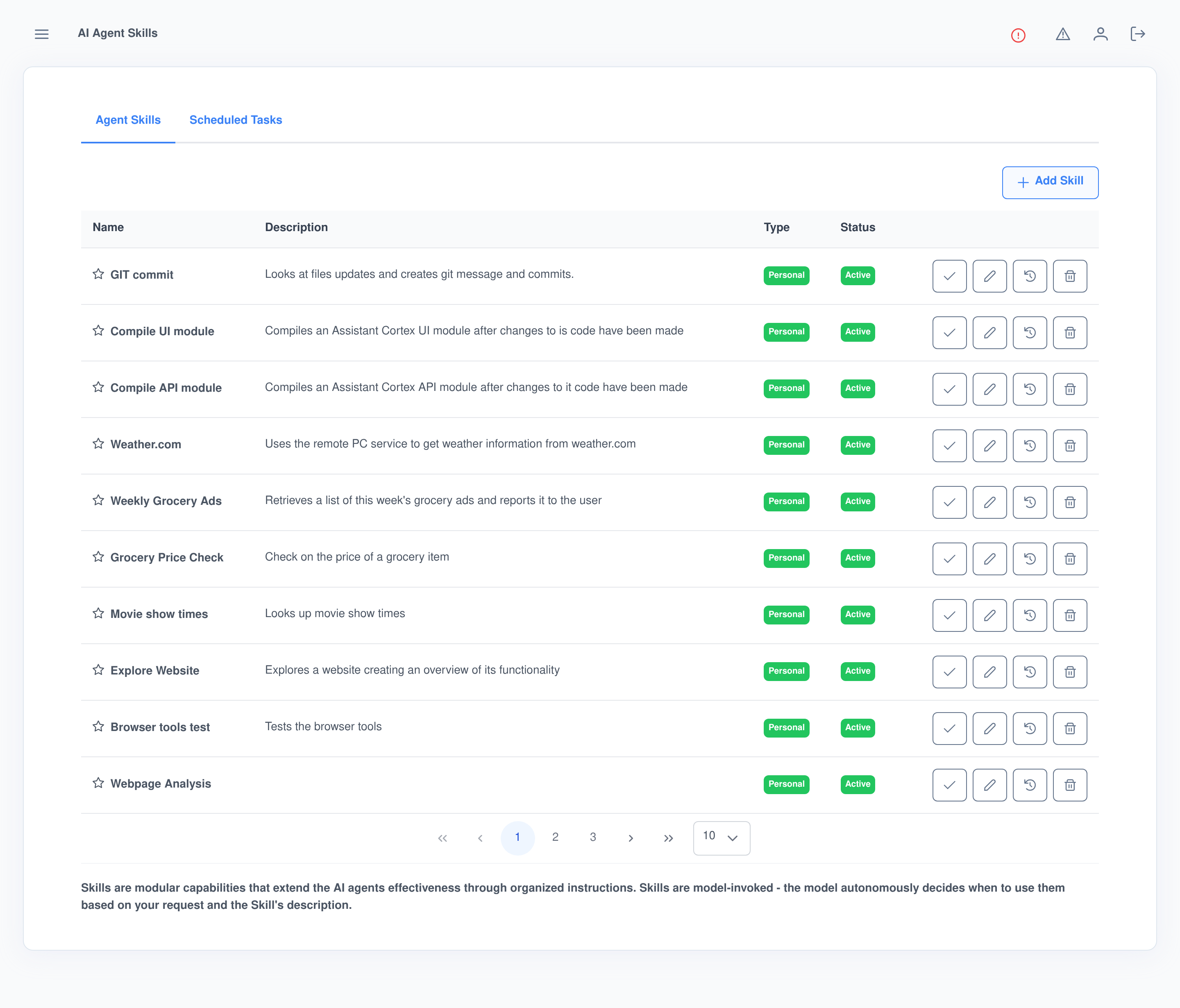Screen dimensions: 1180x1008
Task: Click the Active badge for Explore Website
Action: tap(858, 671)
